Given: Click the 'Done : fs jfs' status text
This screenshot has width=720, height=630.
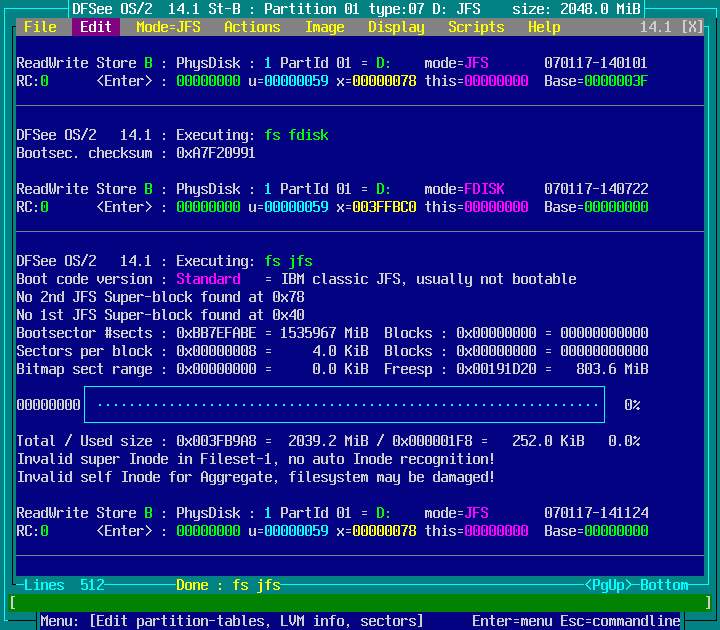Looking at the screenshot, I should click(228, 585).
